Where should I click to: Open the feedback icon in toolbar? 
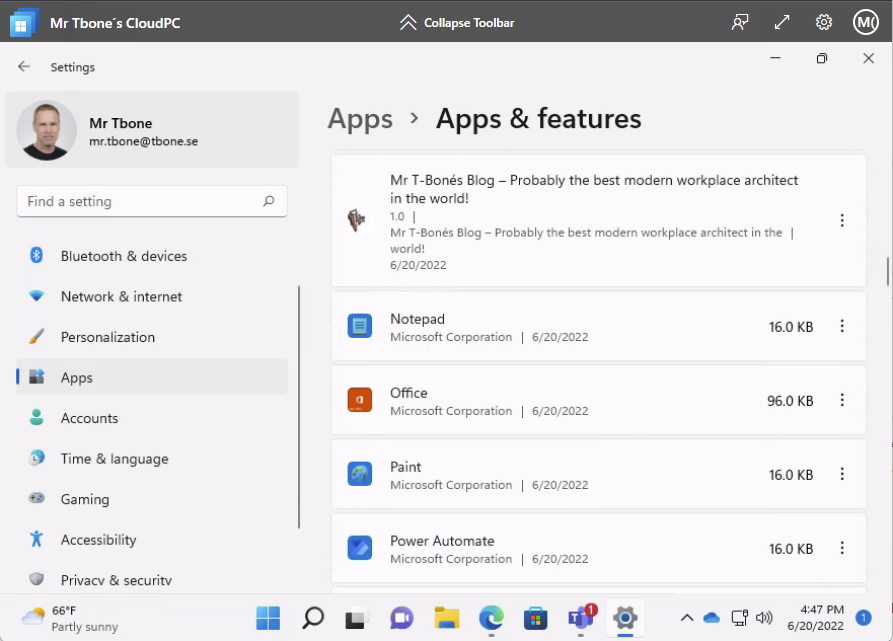click(x=740, y=23)
